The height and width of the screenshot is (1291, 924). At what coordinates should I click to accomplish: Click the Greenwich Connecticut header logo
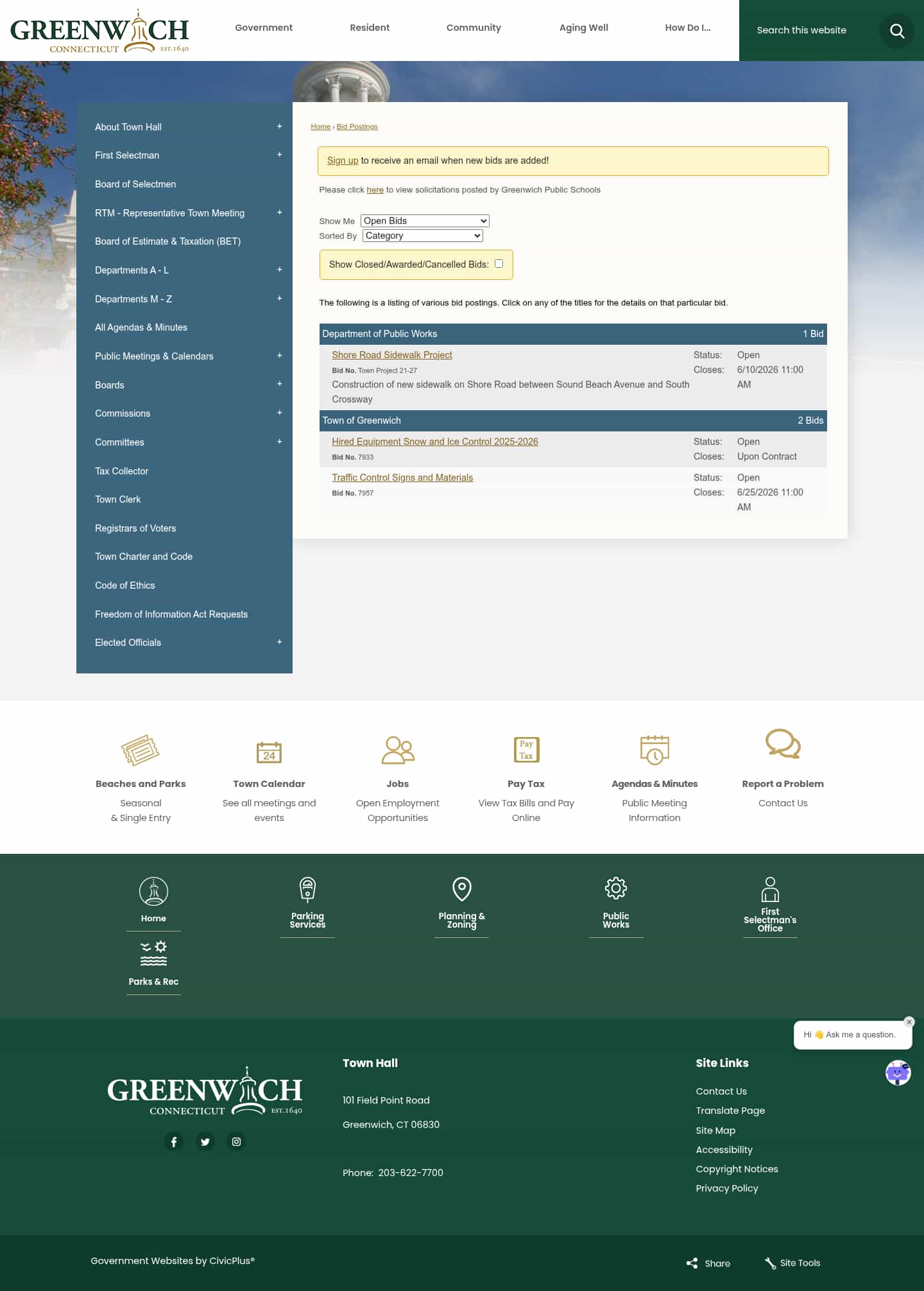pos(99,31)
